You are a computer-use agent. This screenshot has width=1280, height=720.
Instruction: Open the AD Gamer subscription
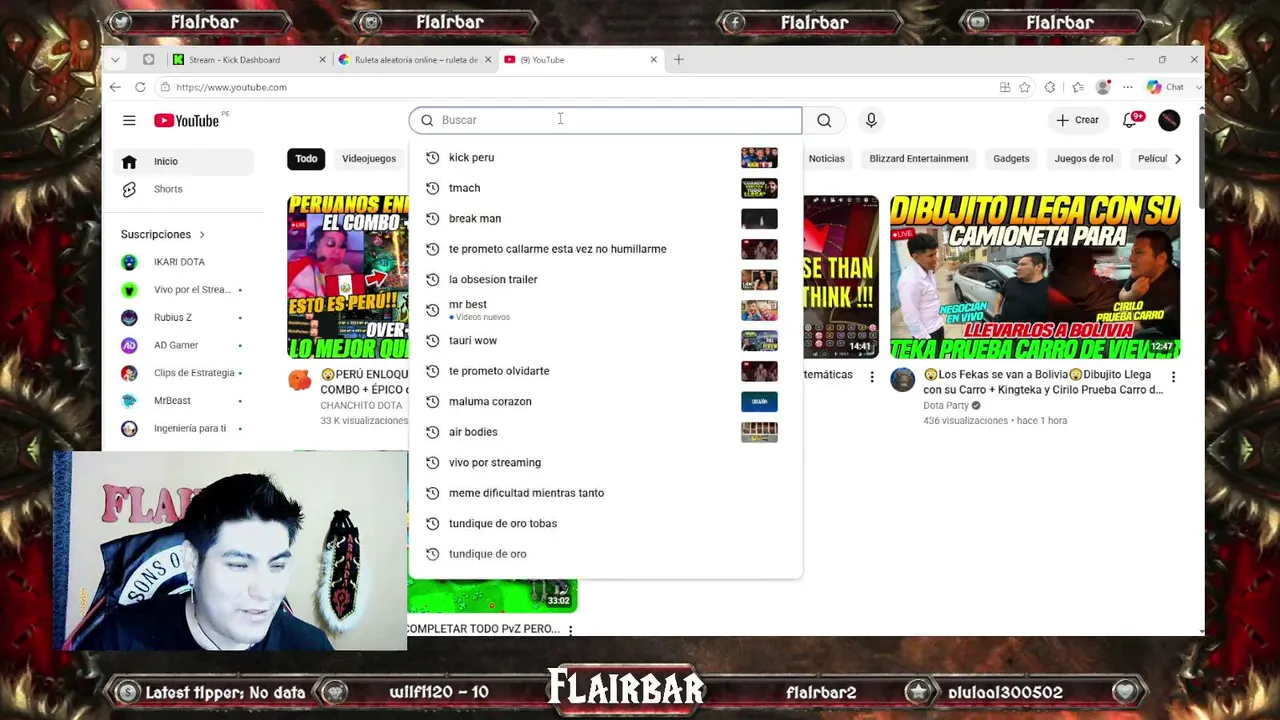point(181,345)
